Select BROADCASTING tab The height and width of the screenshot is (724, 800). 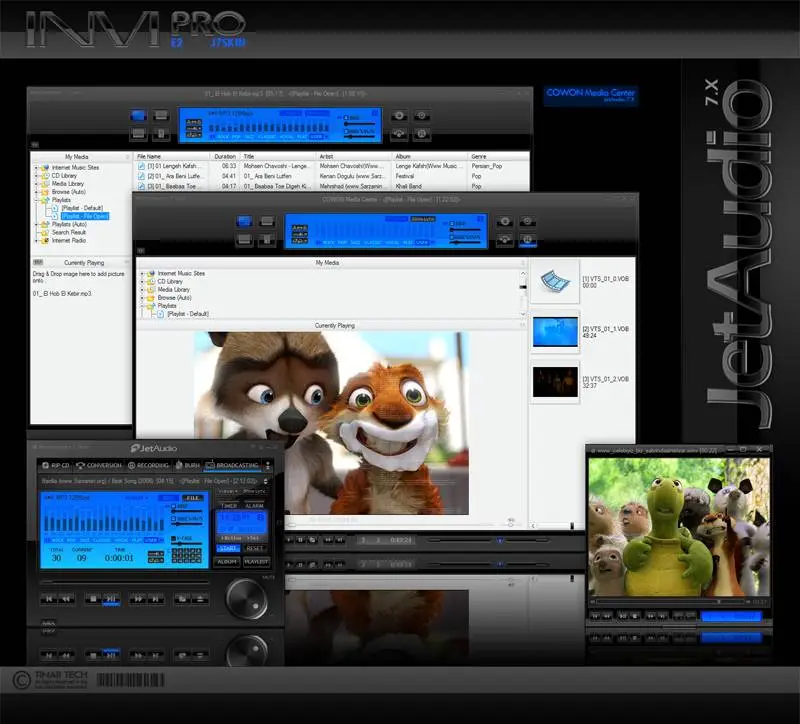232,465
